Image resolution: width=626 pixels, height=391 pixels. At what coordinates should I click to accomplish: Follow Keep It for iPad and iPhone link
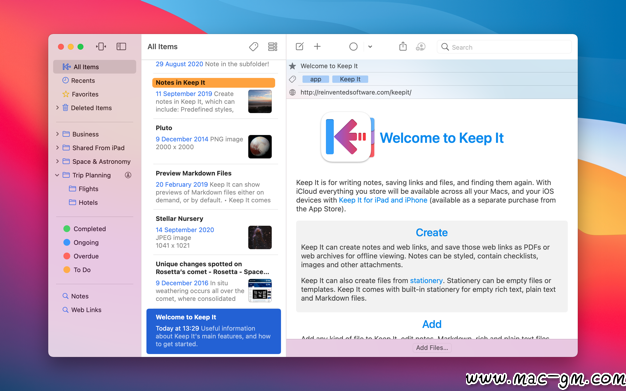coord(383,200)
